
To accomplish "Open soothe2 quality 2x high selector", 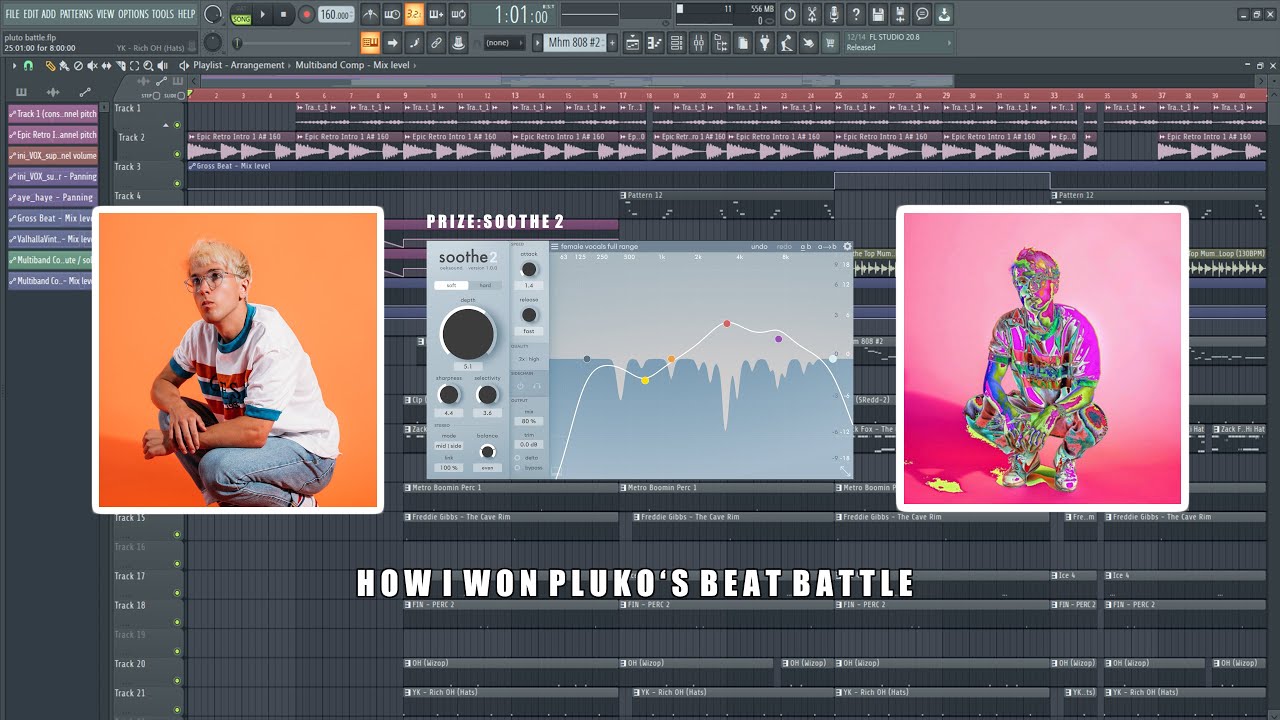I will coord(529,358).
